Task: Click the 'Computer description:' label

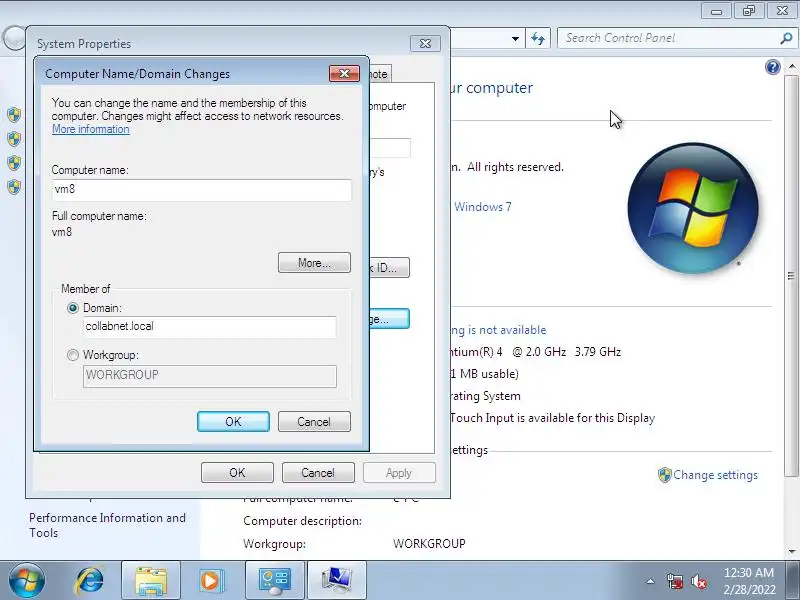Action: coord(303,521)
